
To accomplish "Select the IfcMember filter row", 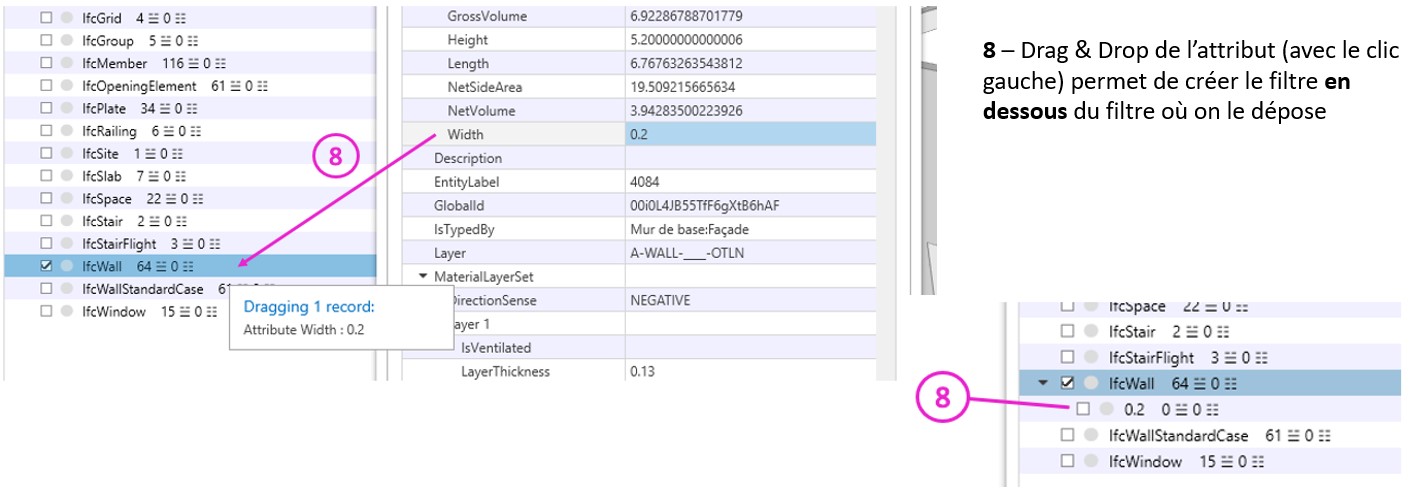I will point(114,64).
